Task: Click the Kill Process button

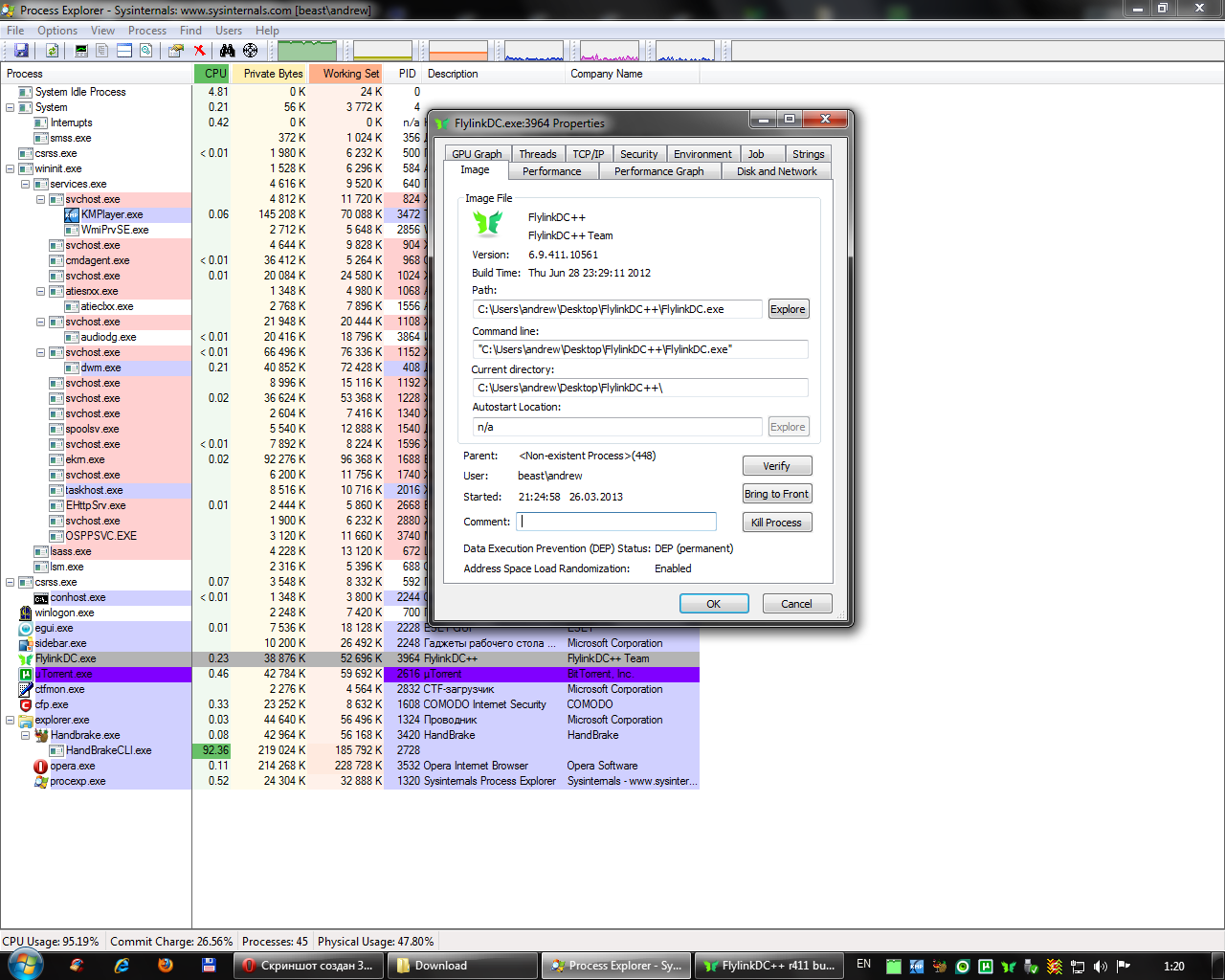Action: pyautogui.click(x=776, y=523)
